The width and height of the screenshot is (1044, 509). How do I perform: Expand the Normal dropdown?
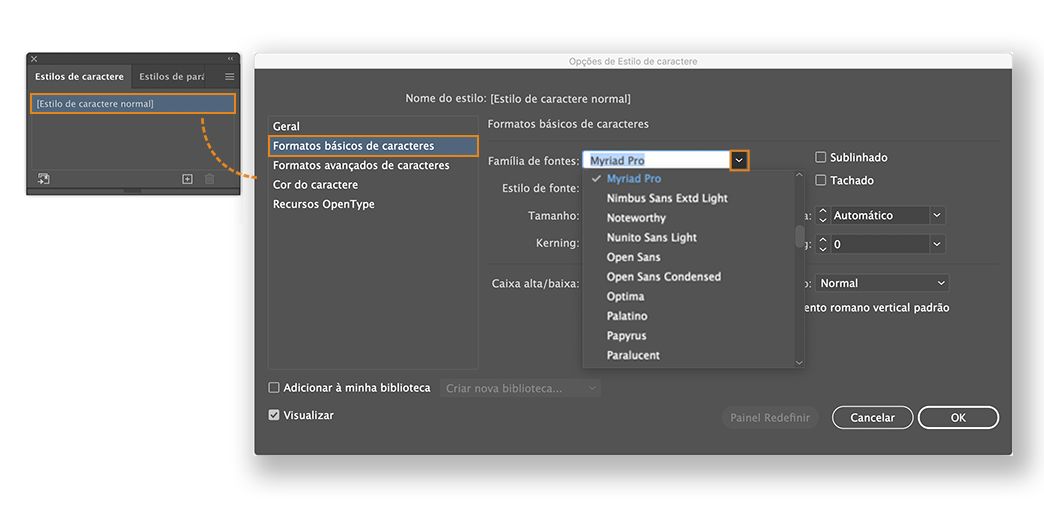pos(941,284)
